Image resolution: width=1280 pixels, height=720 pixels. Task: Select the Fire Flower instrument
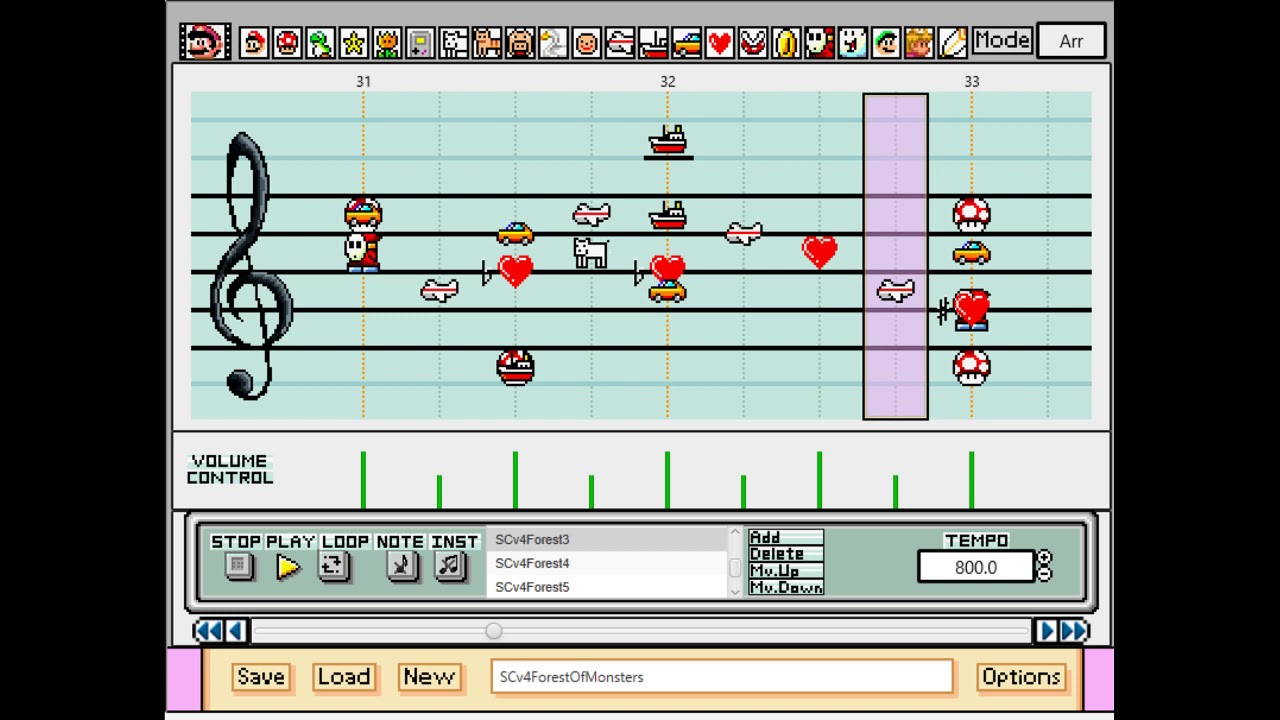pos(387,42)
